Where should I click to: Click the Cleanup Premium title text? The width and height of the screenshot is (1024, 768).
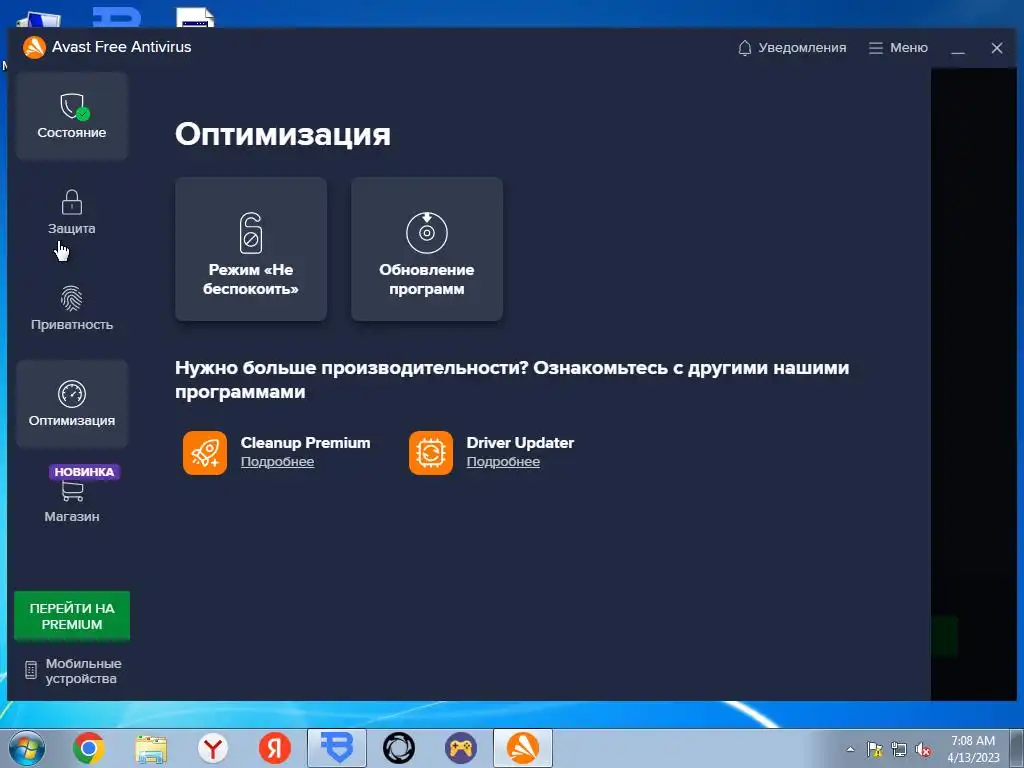coord(306,442)
